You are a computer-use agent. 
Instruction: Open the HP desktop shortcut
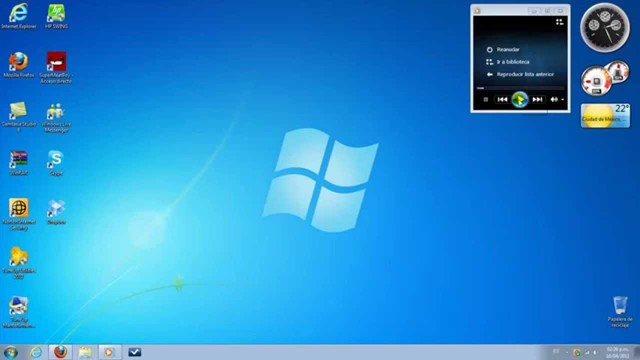[x=56, y=16]
